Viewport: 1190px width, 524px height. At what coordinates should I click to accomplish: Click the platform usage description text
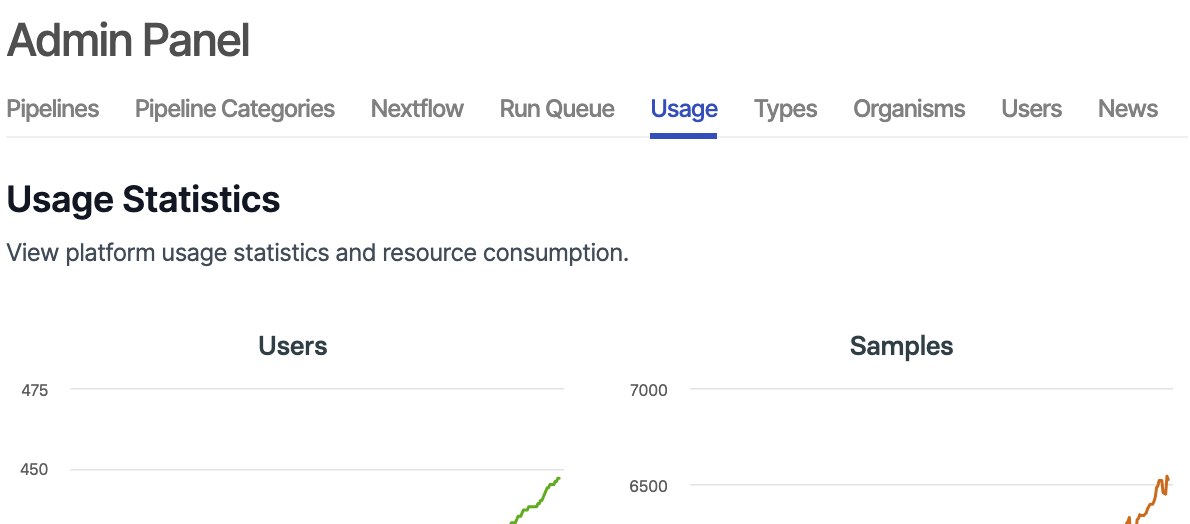[317, 253]
